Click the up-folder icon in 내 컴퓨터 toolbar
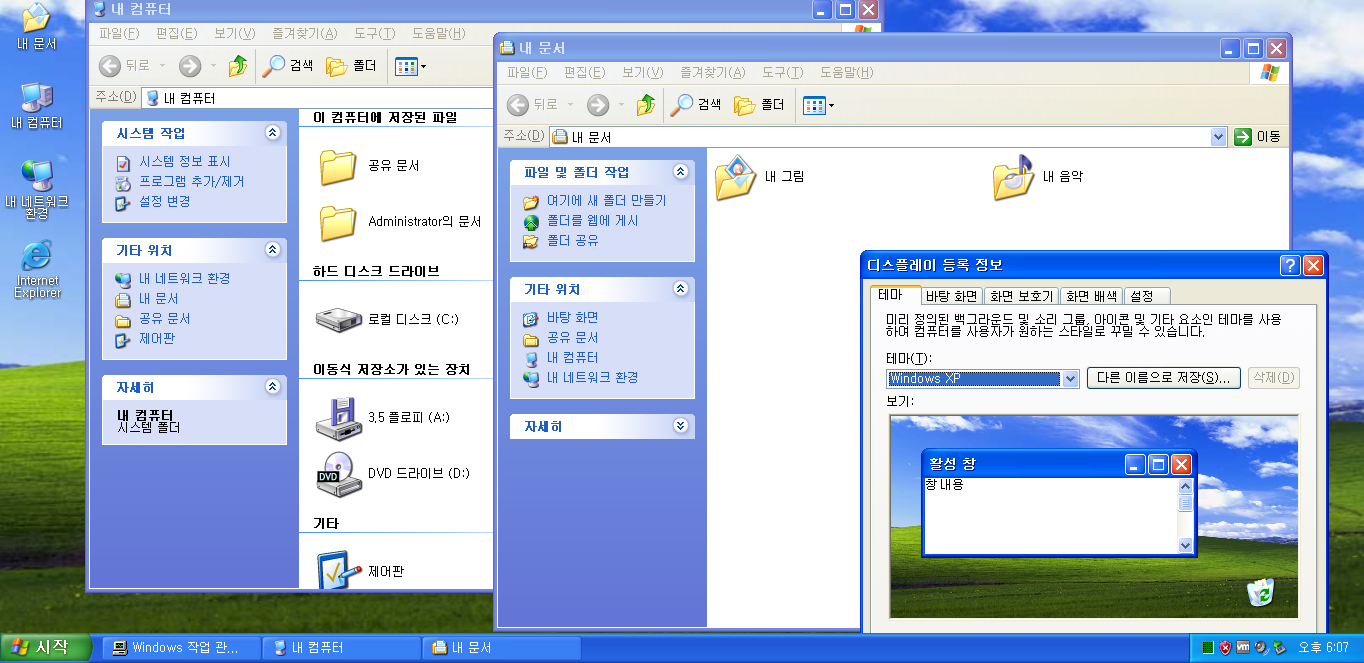Viewport: 1364px width, 663px height. [x=237, y=66]
